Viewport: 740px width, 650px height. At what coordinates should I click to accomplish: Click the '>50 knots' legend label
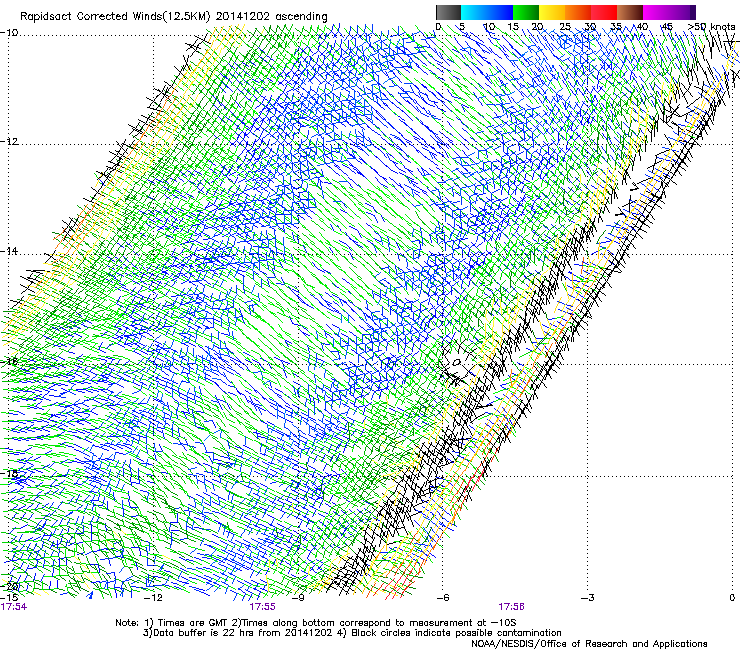pos(711,26)
